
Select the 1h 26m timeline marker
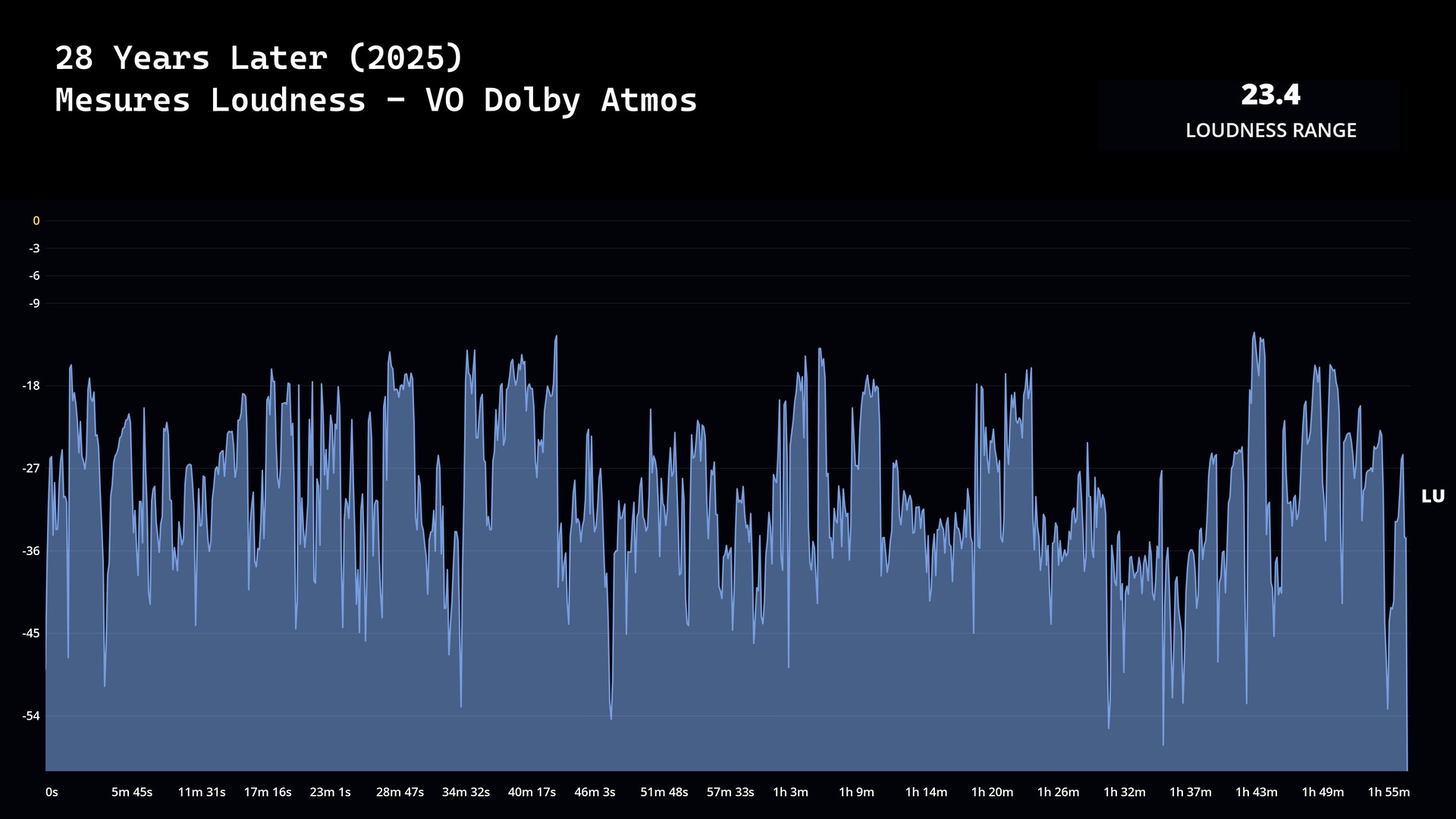[x=1058, y=792]
